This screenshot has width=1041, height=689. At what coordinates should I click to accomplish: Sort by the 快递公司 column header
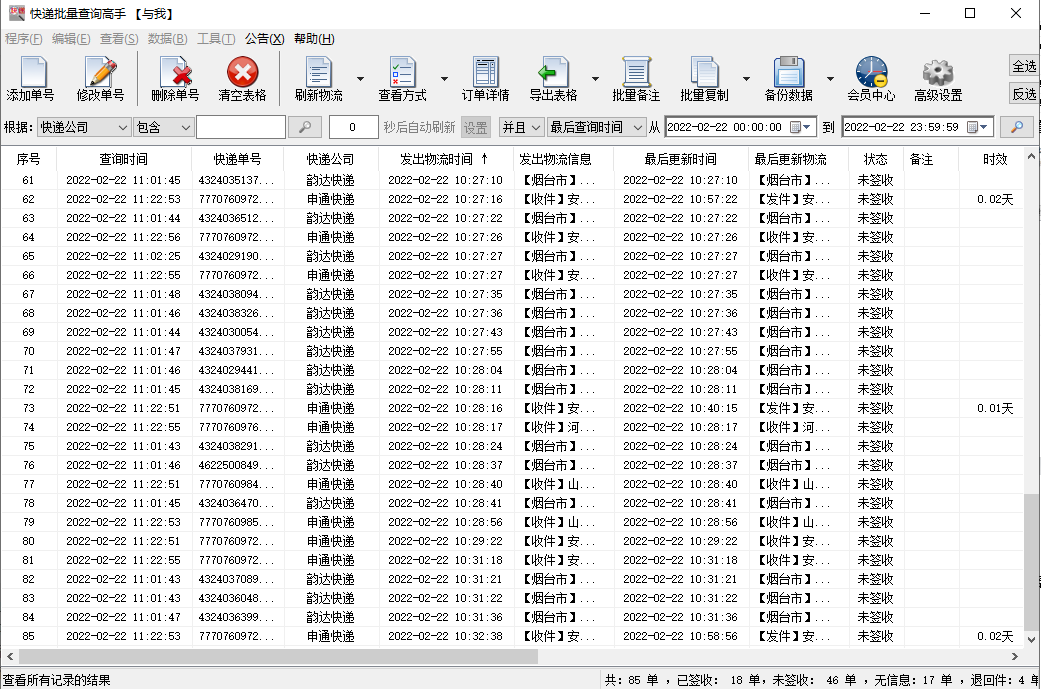(x=330, y=159)
